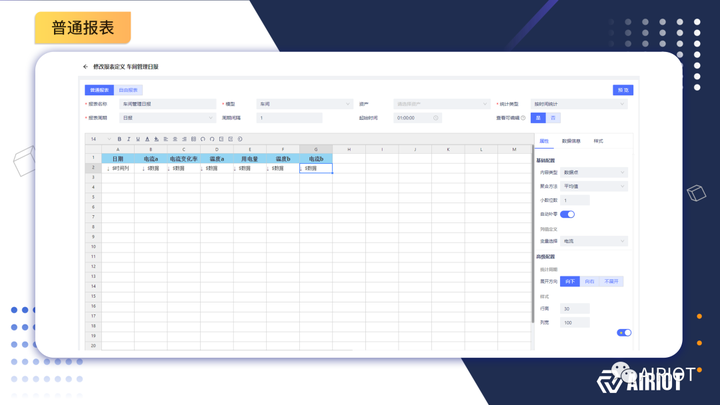The height and width of the screenshot is (405, 720).
Task: Click the 起始时间 field showing 01:00:00
Action: coord(417,118)
